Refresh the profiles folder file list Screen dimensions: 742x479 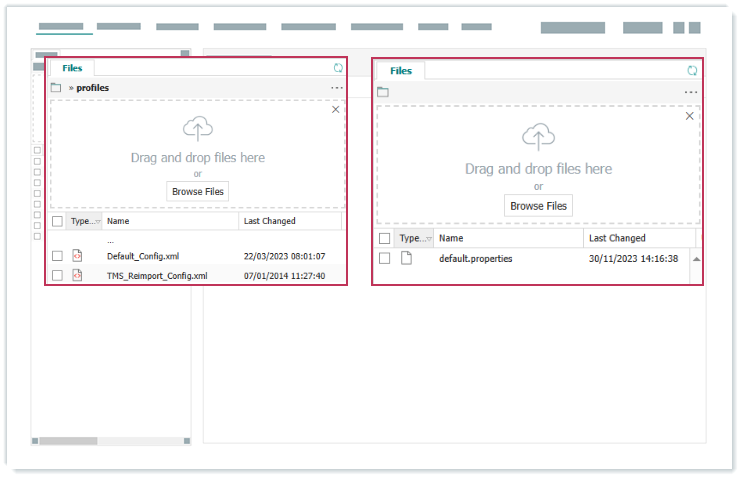click(338, 68)
